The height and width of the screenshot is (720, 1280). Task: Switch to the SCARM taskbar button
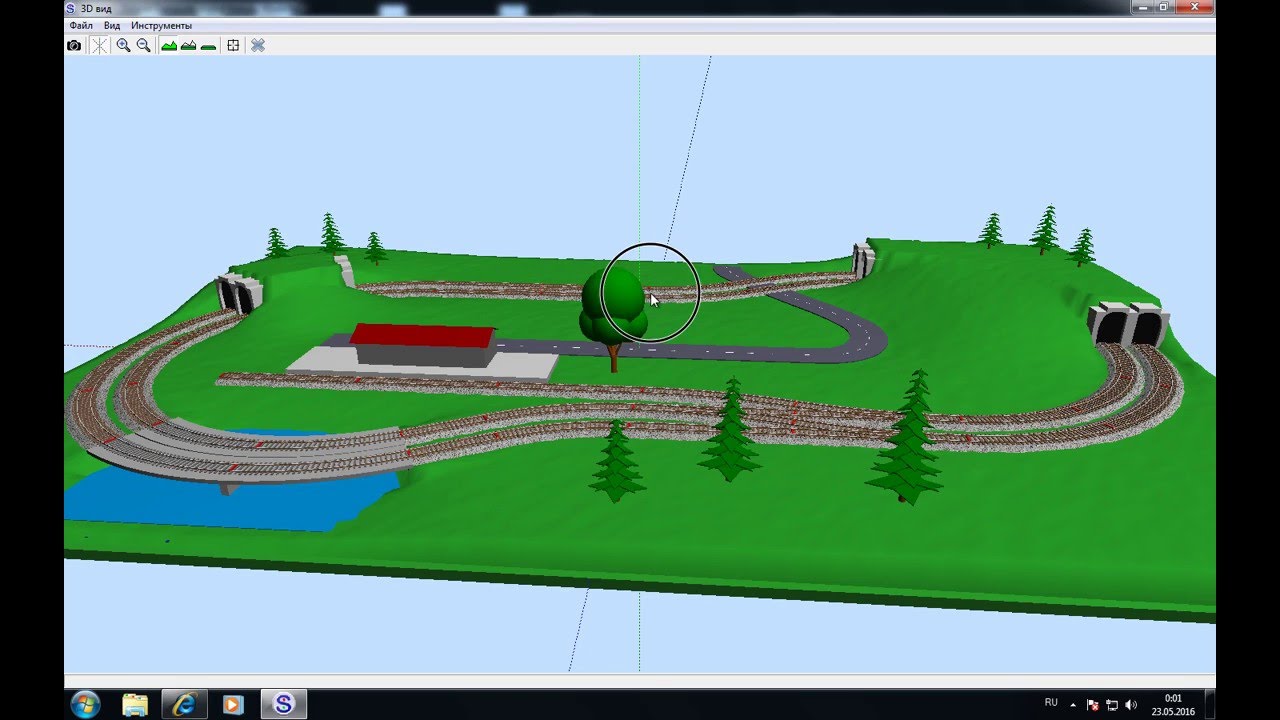click(284, 704)
